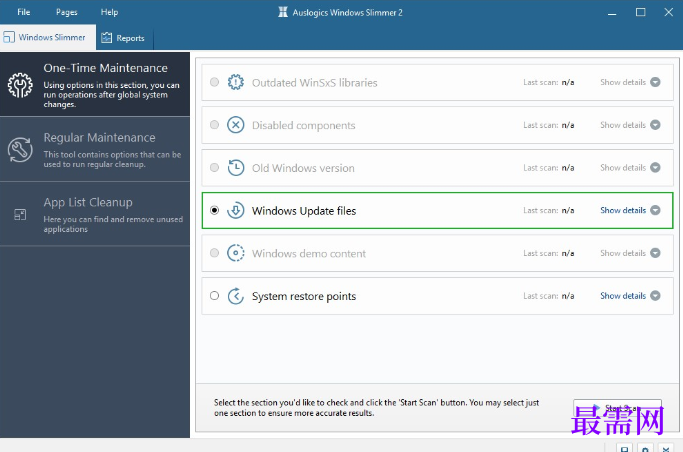The image size is (683, 452).
Task: Select the Disabled components radio button
Action: pos(214,125)
